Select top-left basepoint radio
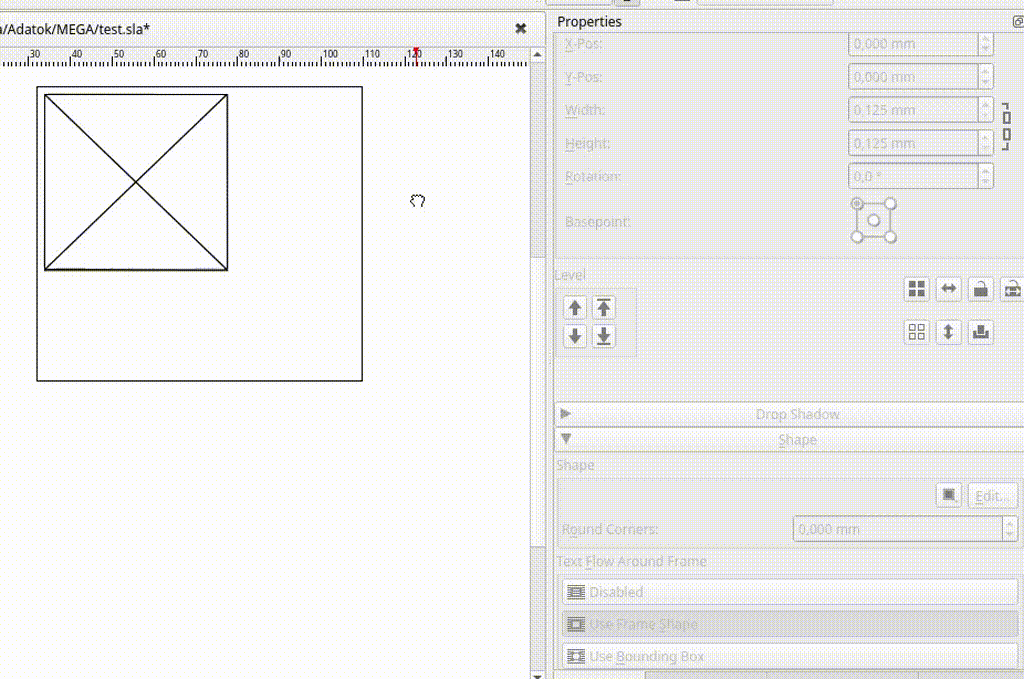1024x679 pixels. [857, 204]
